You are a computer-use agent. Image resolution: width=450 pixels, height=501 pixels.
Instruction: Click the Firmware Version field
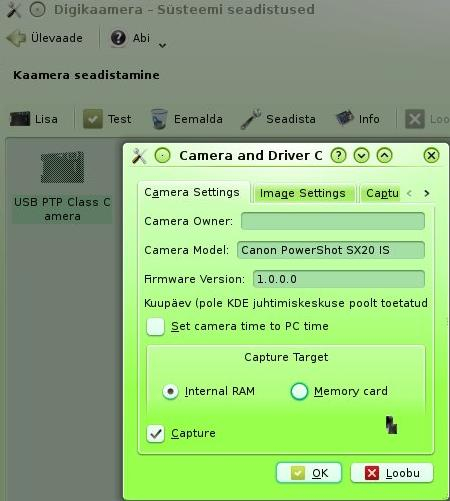coord(339,279)
